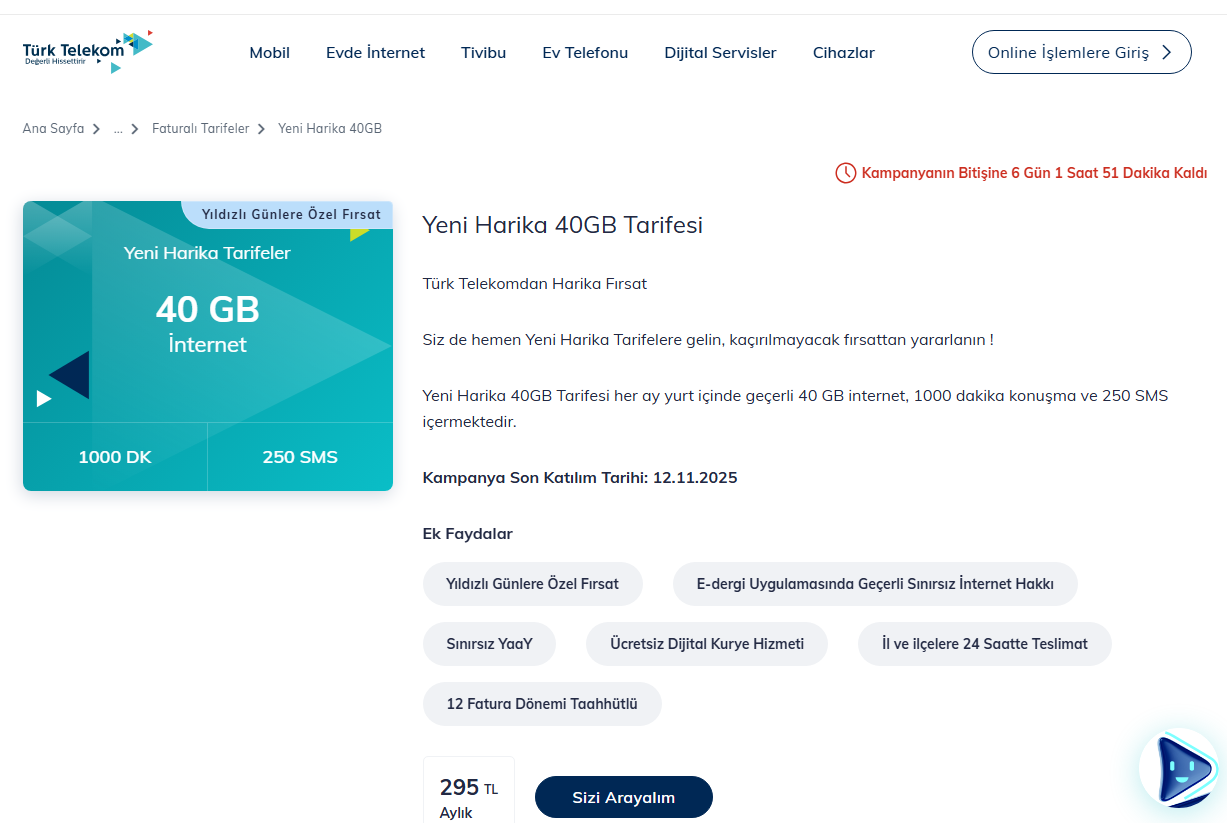1227x823 pixels.
Task: Select Tivibu in the navigation bar
Action: coord(483,53)
